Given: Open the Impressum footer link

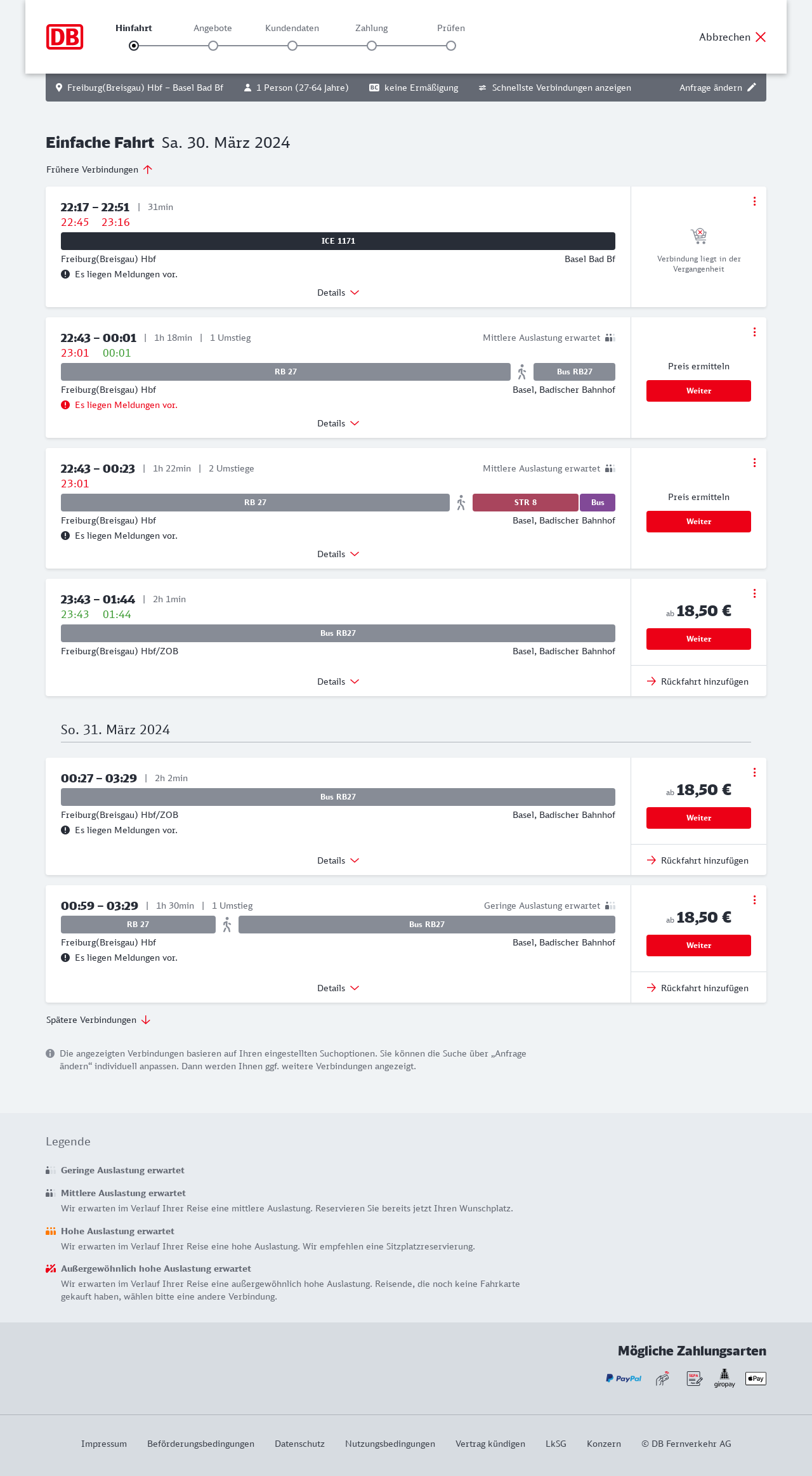Looking at the screenshot, I should (x=104, y=1444).
